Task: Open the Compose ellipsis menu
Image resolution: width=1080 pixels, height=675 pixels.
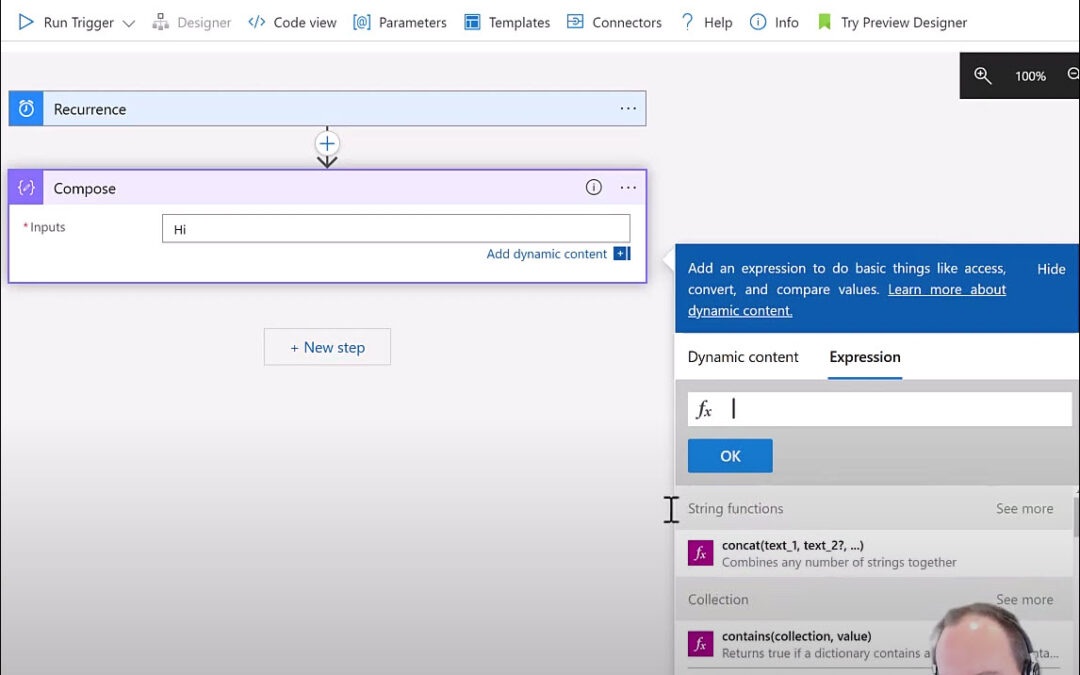Action: (x=628, y=187)
